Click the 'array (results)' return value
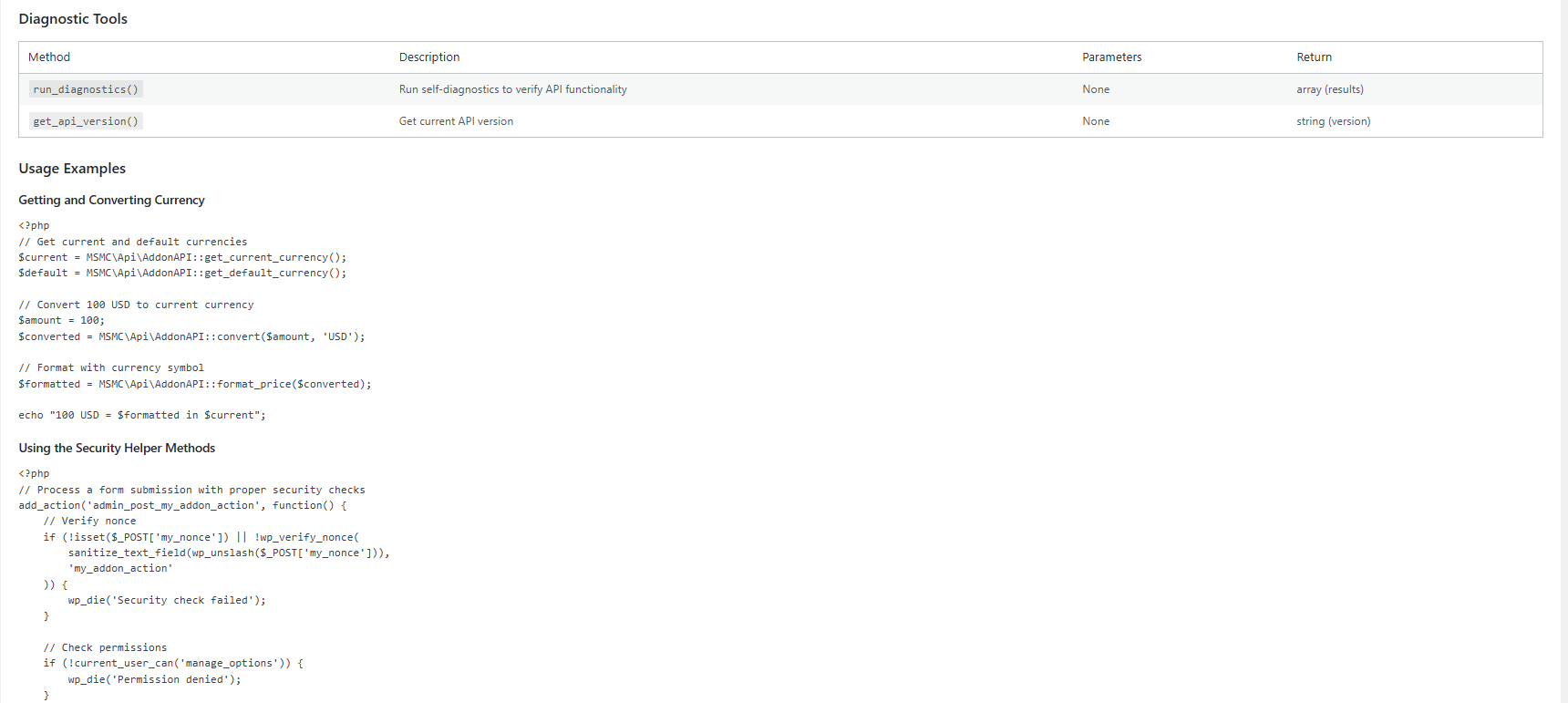 point(1330,89)
